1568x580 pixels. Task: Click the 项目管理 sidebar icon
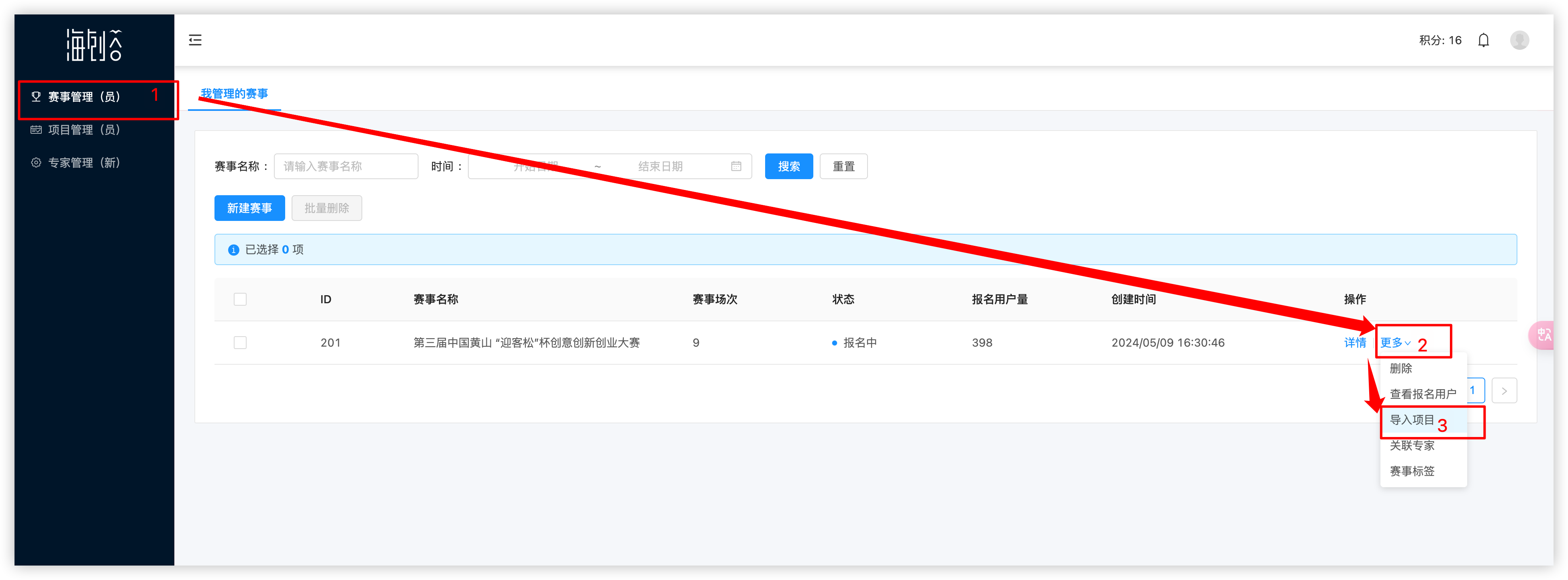click(36, 130)
